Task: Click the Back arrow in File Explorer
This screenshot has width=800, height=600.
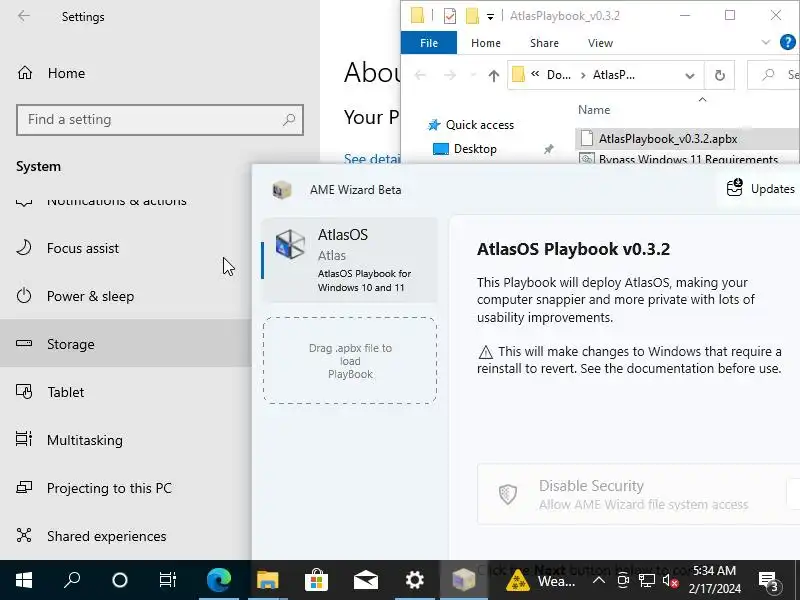Action: [x=420, y=76]
